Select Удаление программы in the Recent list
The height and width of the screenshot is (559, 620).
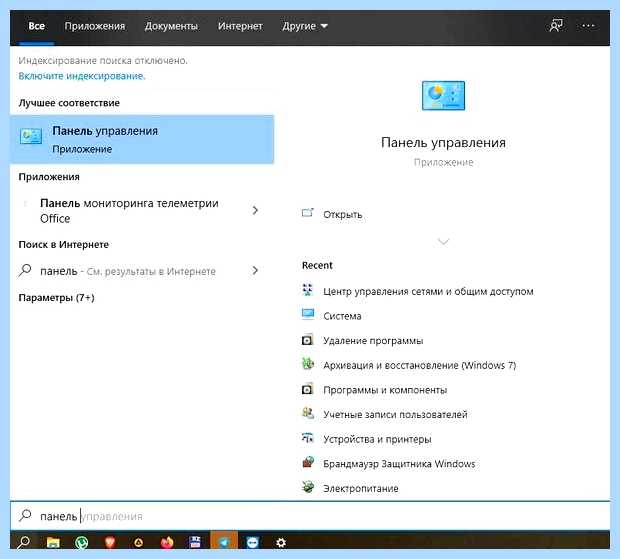pos(373,341)
